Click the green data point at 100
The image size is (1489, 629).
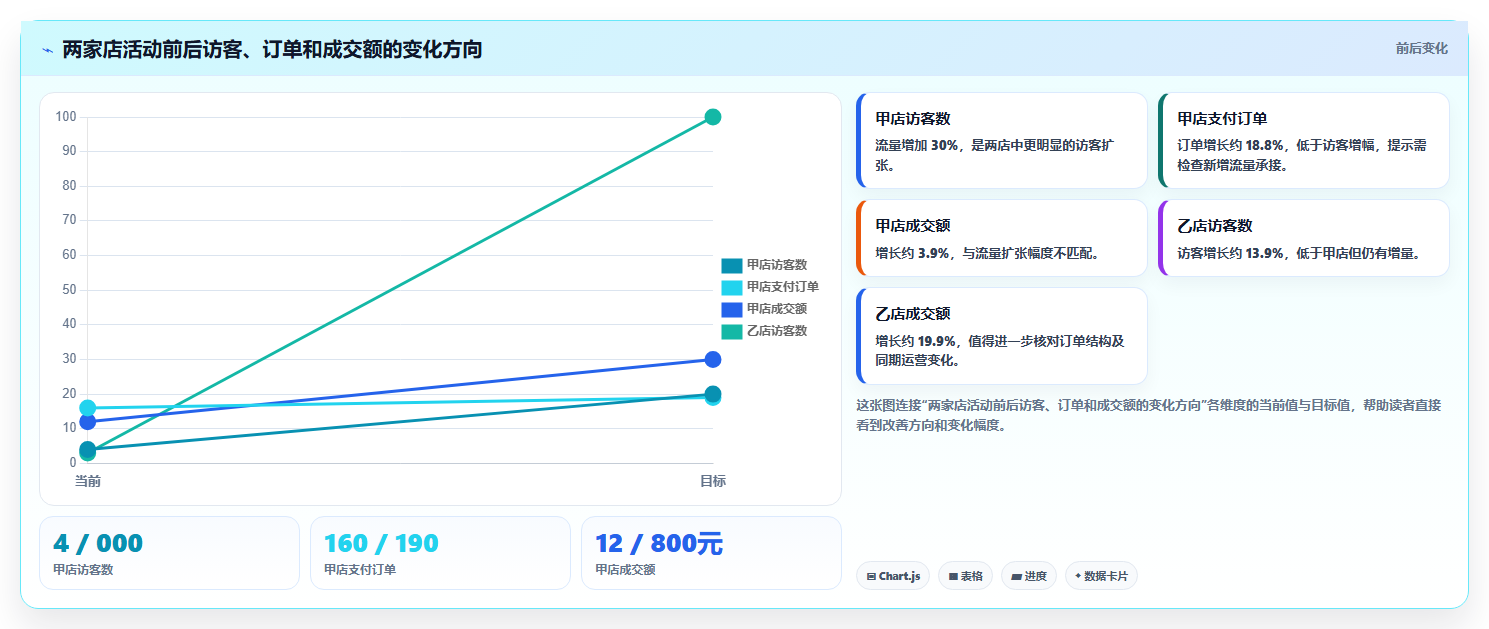(x=713, y=117)
